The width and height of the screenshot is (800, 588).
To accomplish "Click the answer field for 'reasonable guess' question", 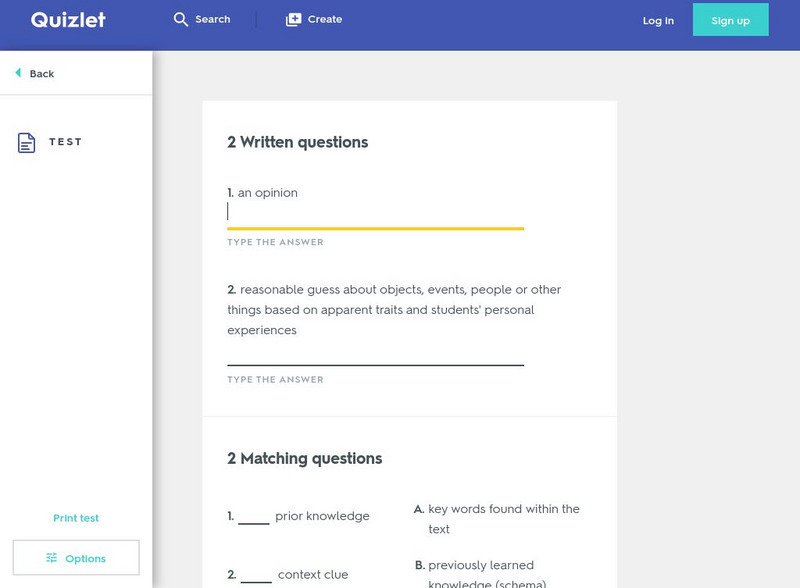I will [375, 352].
